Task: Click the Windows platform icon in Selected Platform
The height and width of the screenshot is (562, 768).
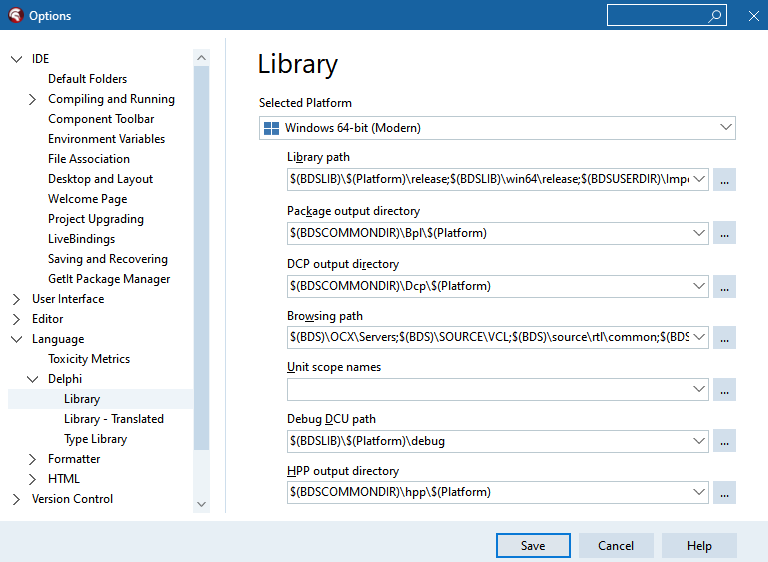Action: pyautogui.click(x=271, y=128)
